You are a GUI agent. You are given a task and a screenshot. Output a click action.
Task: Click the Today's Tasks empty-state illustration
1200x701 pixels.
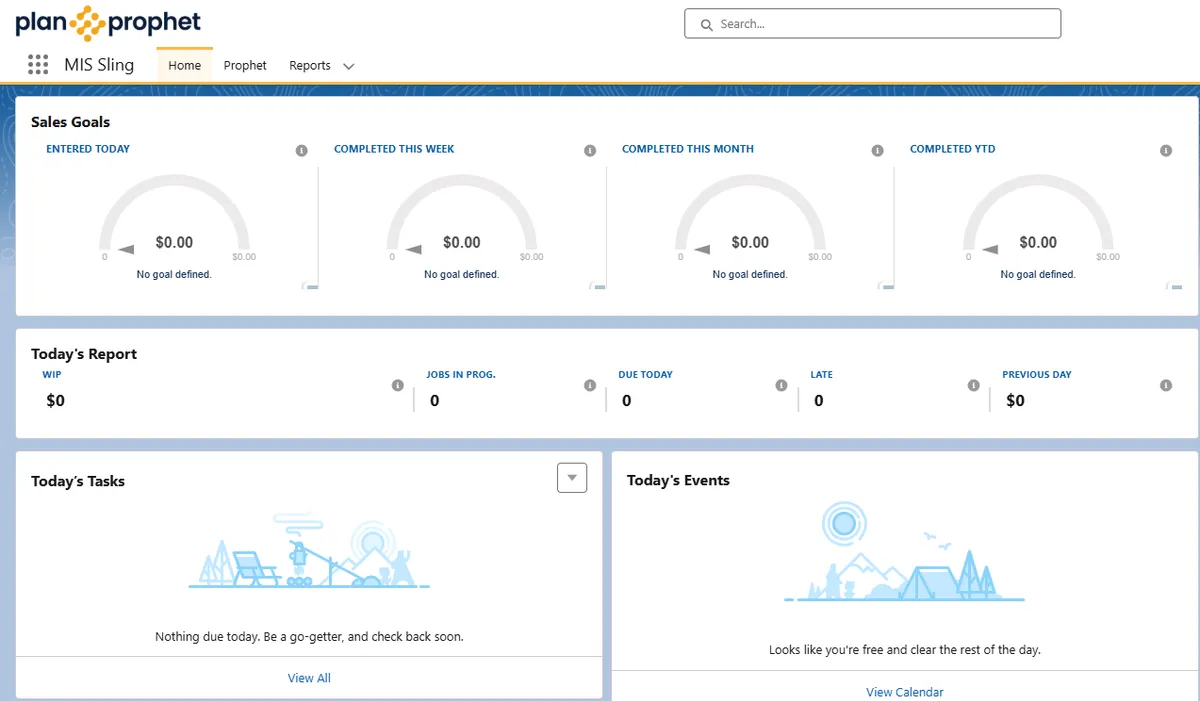click(x=309, y=550)
